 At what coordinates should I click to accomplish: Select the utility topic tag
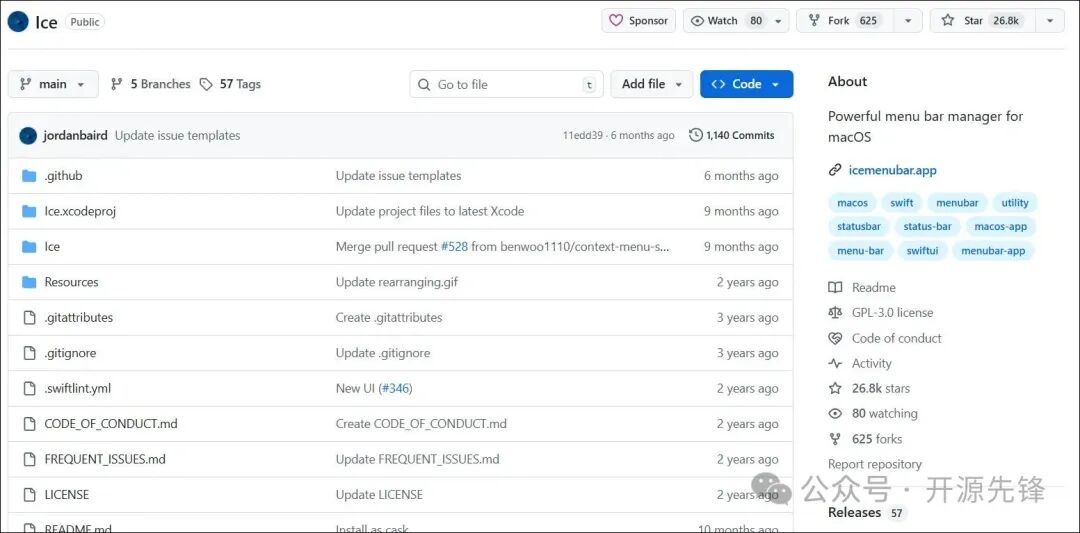[x=1015, y=203]
